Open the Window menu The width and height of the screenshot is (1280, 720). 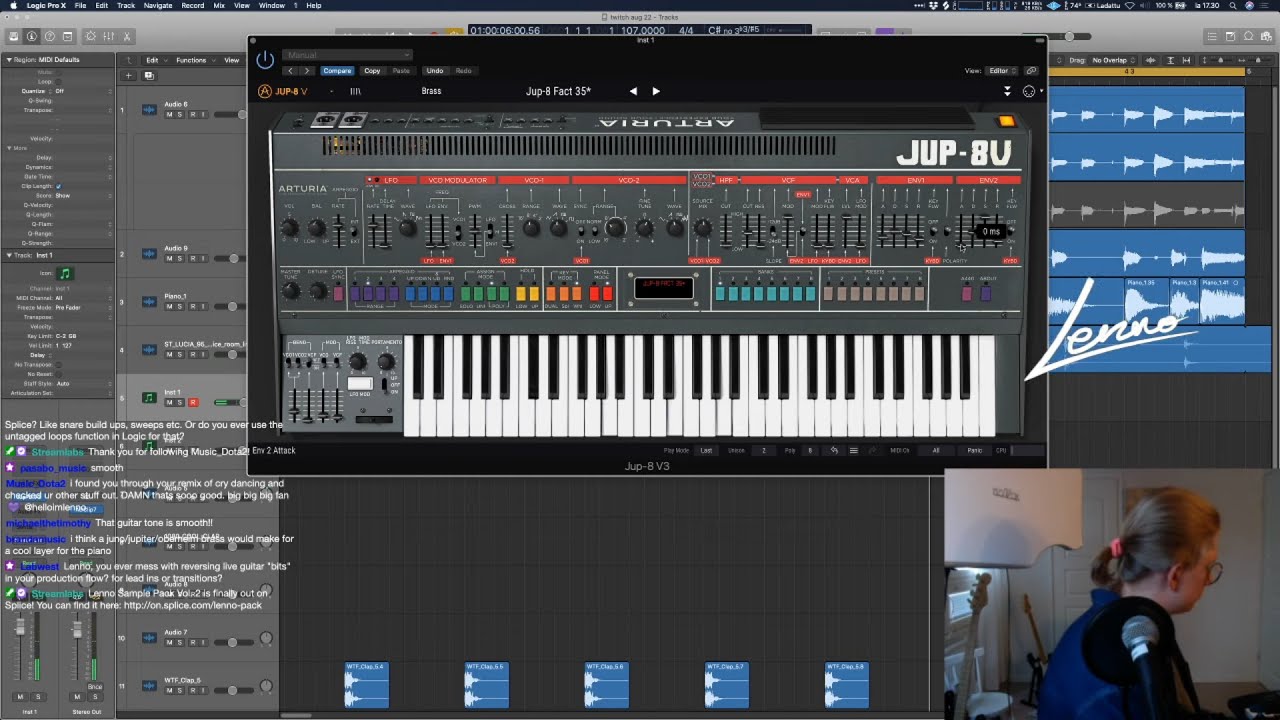[272, 5]
